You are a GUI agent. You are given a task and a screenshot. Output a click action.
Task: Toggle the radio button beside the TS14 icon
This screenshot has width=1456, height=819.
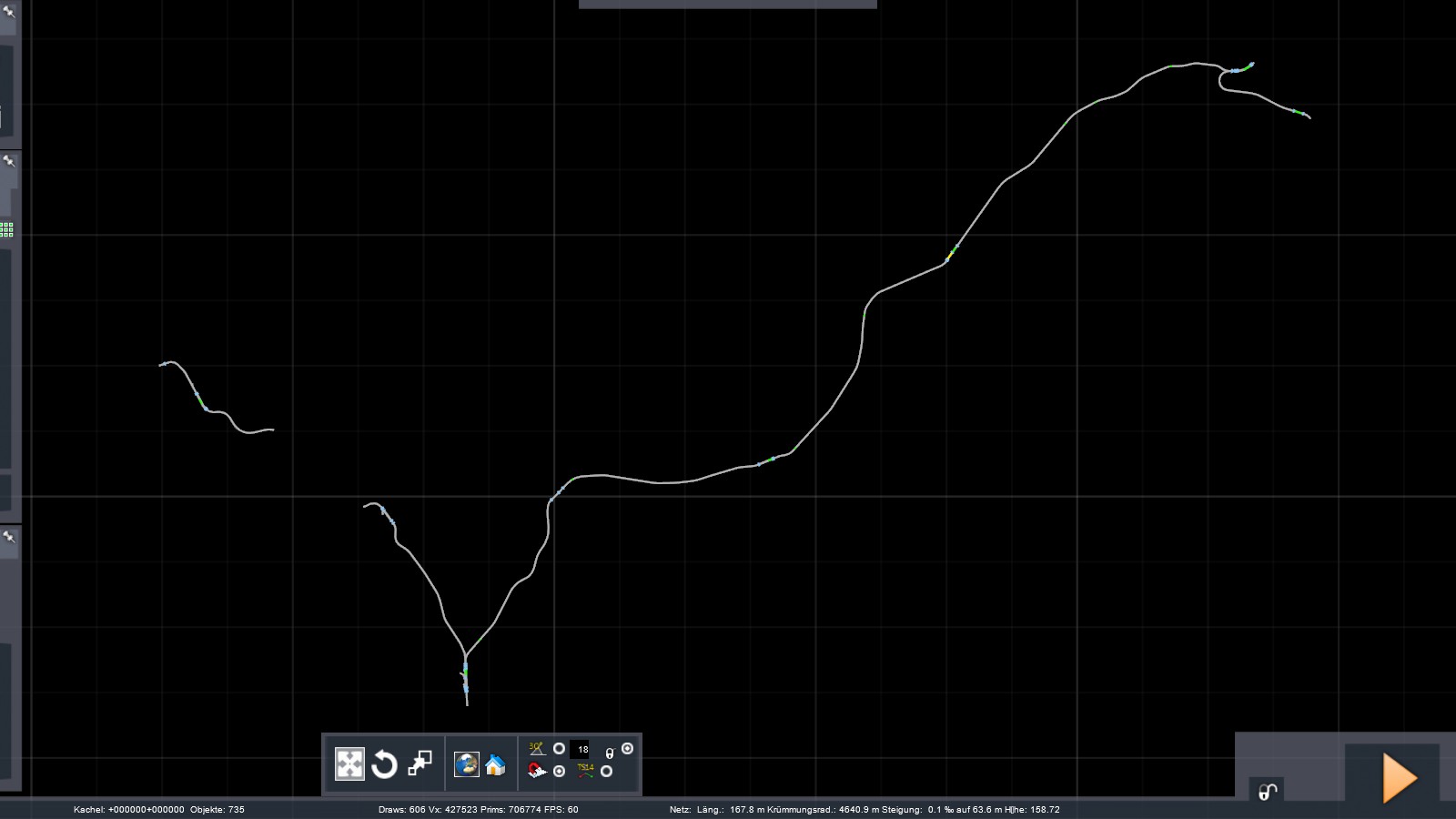[606, 771]
